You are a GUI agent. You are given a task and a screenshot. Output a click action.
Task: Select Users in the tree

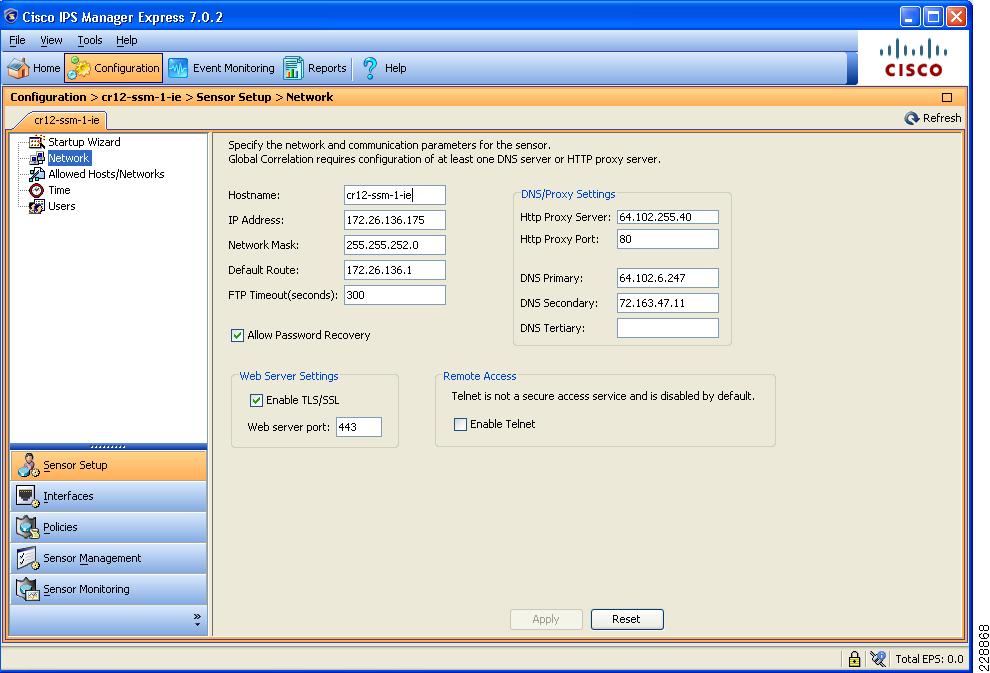[x=61, y=206]
